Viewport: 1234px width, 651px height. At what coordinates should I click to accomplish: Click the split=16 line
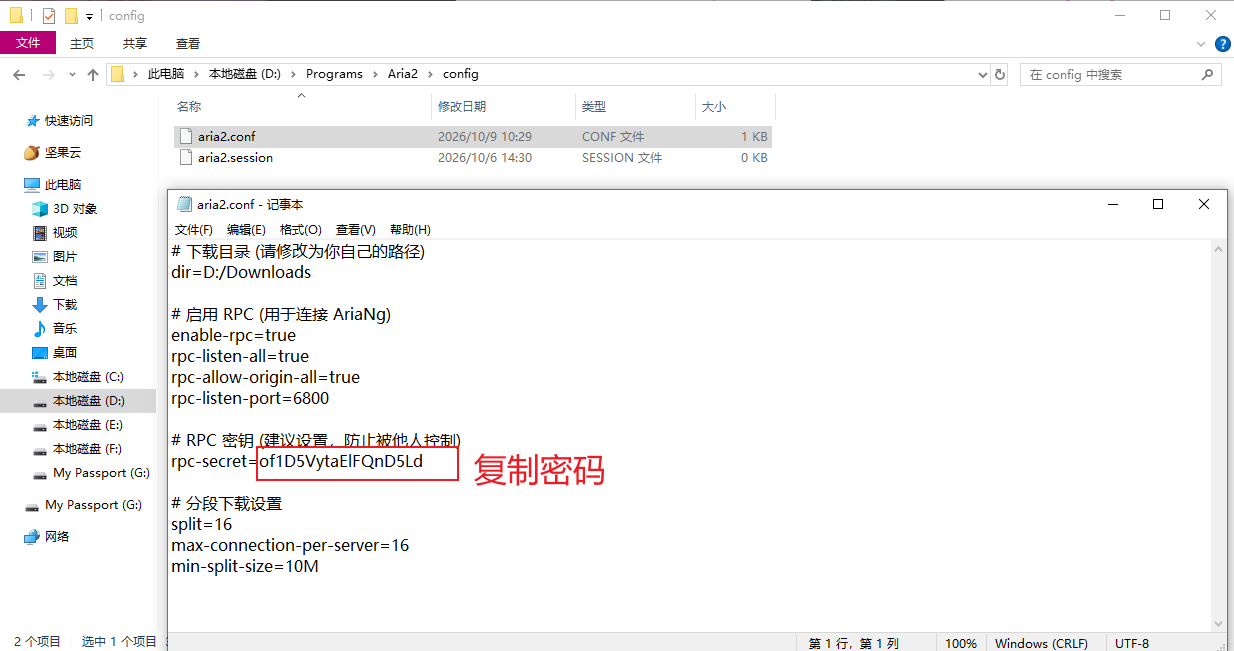[x=202, y=524]
